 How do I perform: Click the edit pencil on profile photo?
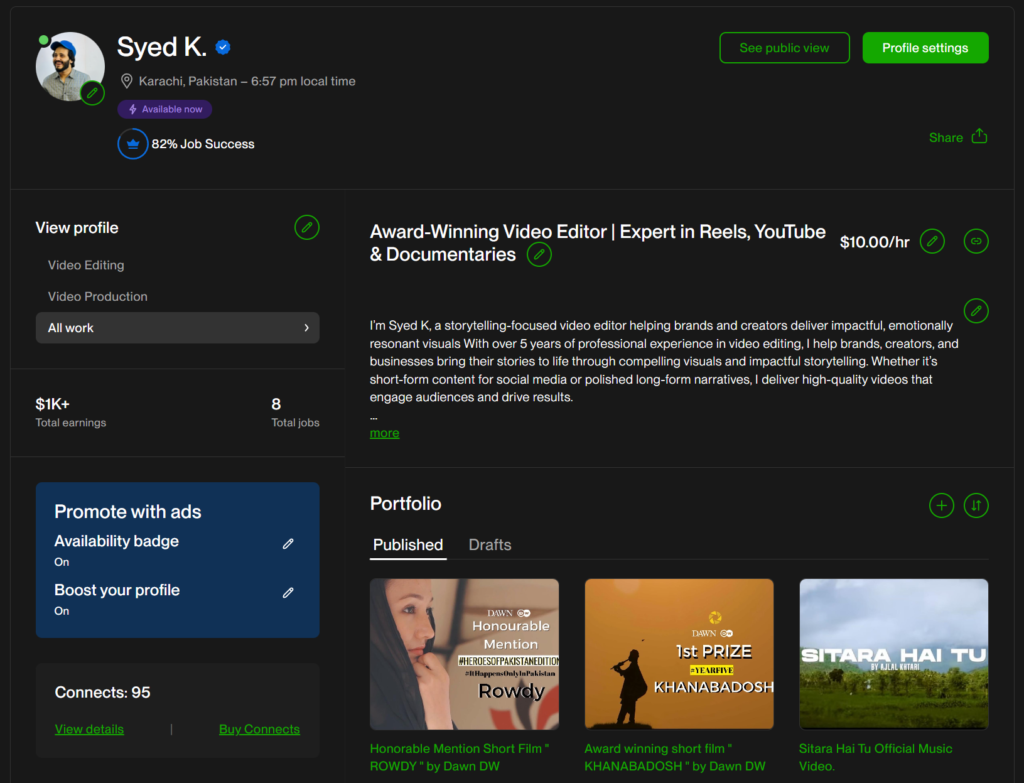pyautogui.click(x=93, y=93)
